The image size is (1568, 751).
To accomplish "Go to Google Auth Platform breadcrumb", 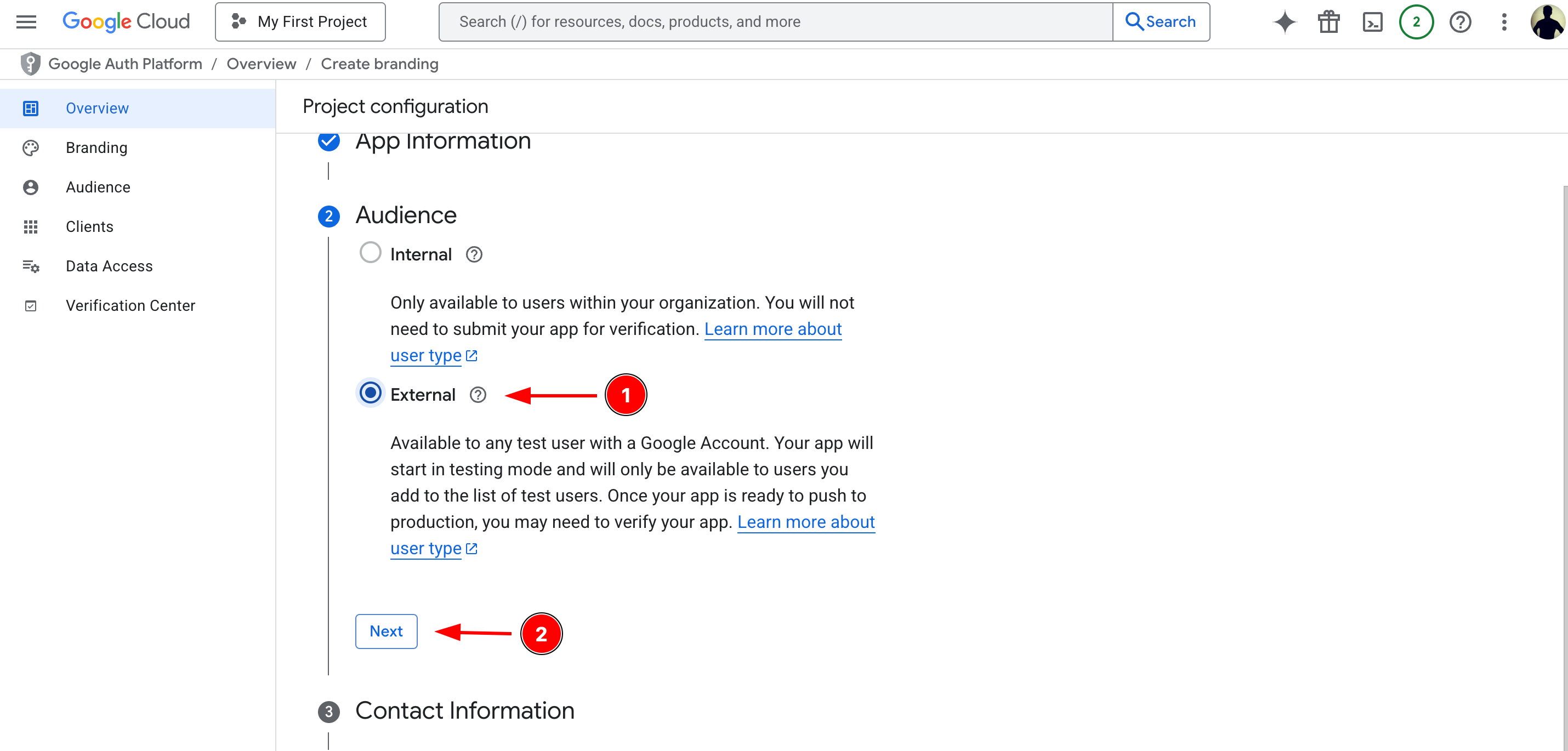I will coord(125,64).
